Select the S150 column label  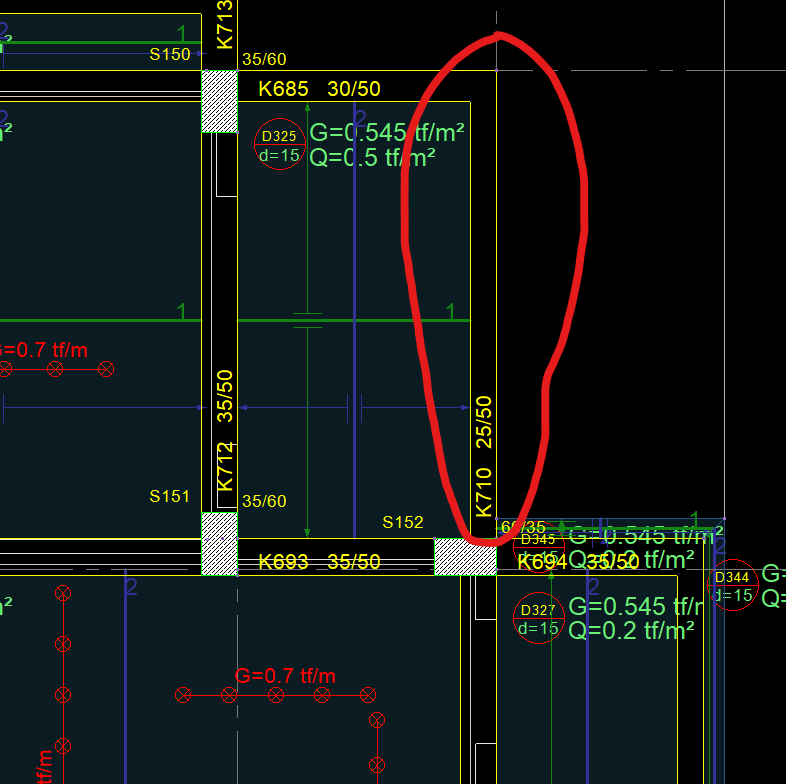pyautogui.click(x=170, y=54)
